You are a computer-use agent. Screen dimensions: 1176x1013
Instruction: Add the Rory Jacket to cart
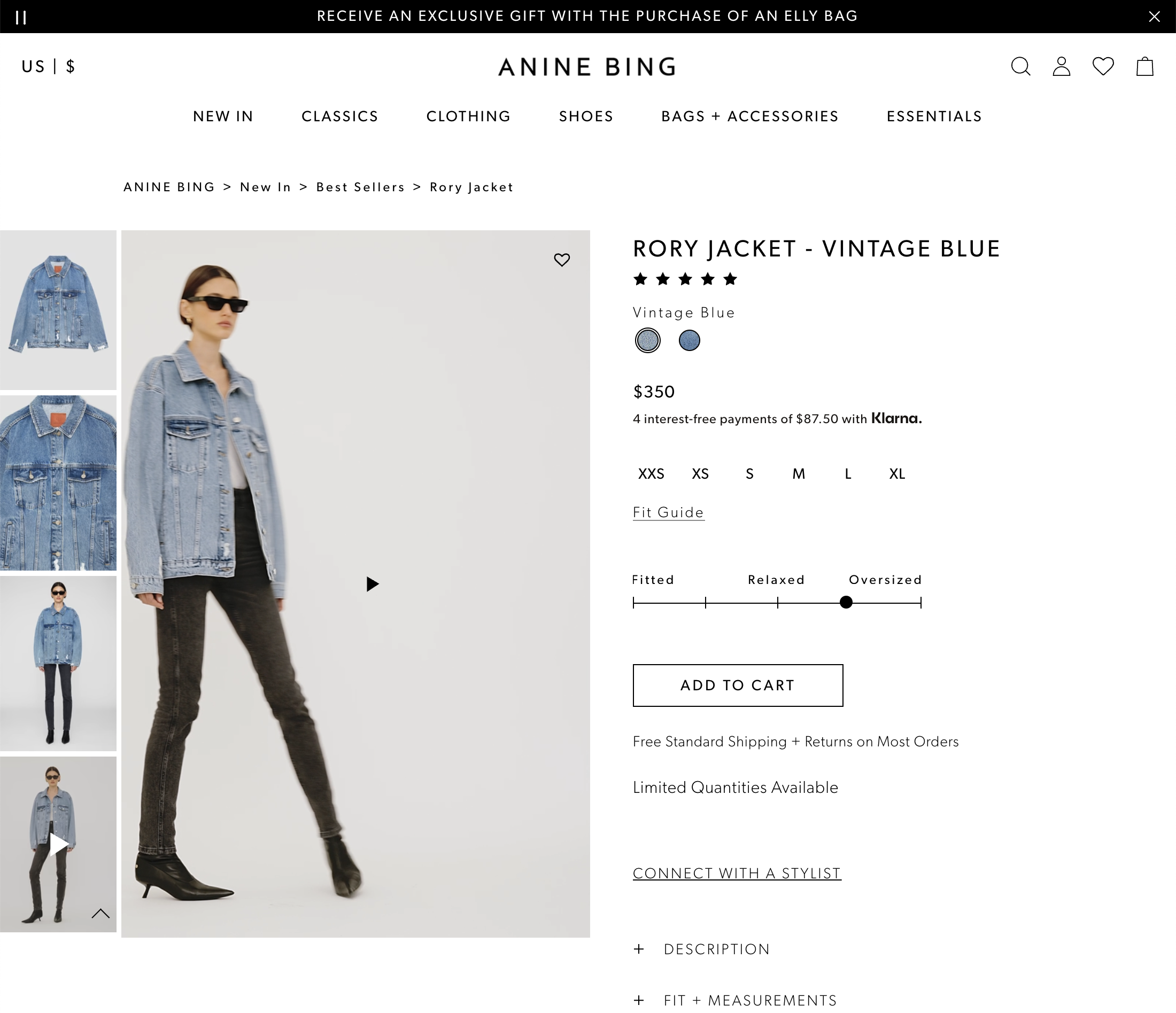pyautogui.click(x=737, y=685)
